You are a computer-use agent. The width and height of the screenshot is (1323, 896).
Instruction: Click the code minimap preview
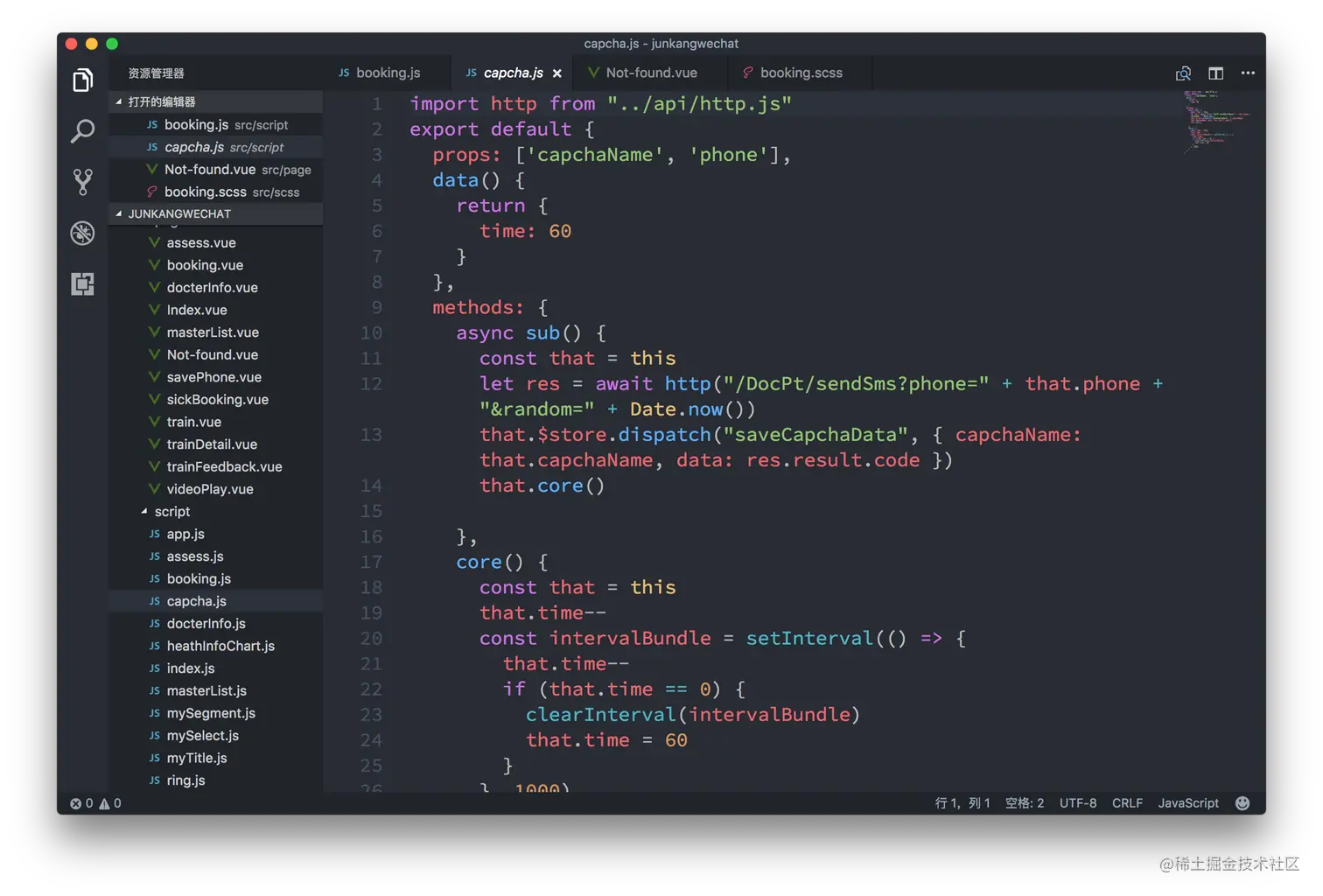click(1216, 121)
